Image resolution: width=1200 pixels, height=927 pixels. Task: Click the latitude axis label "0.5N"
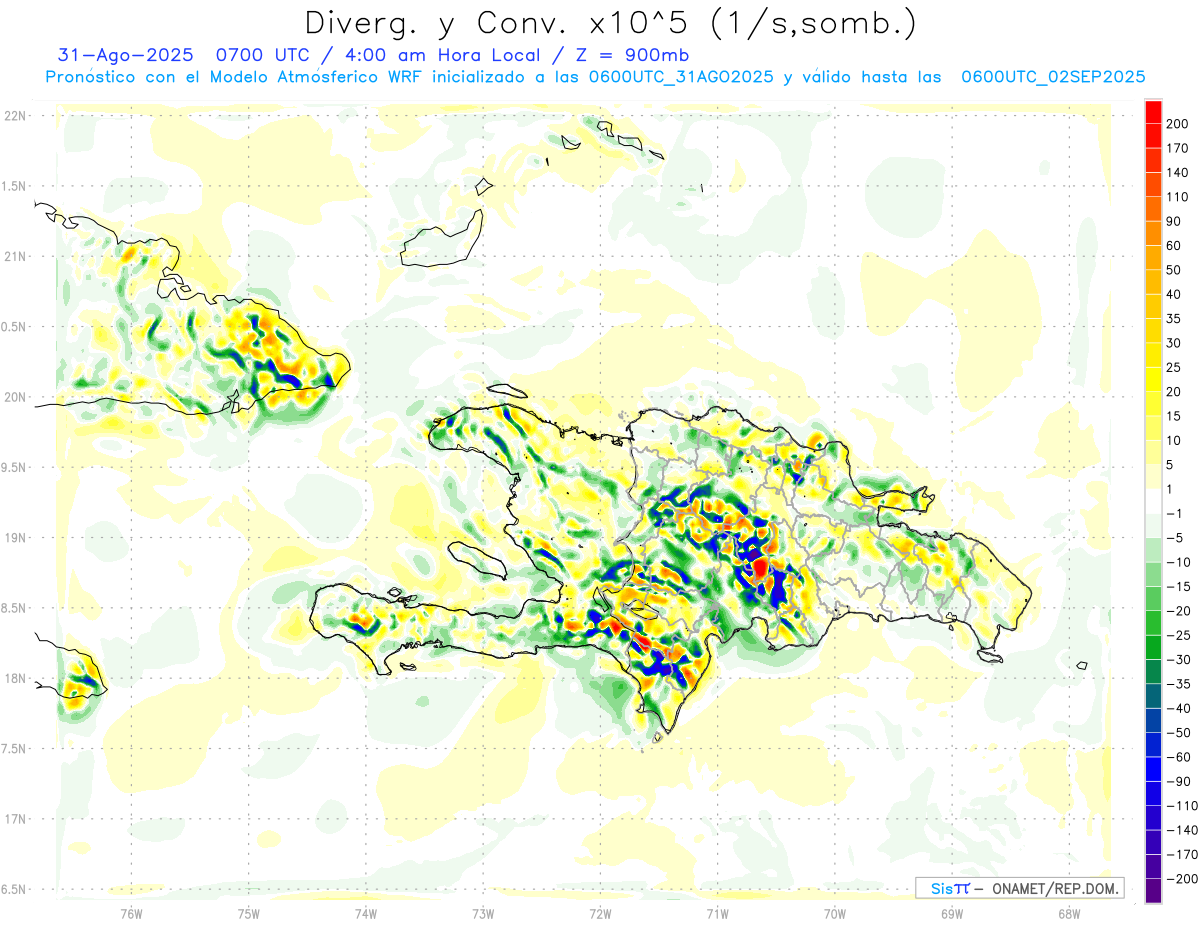(15, 327)
